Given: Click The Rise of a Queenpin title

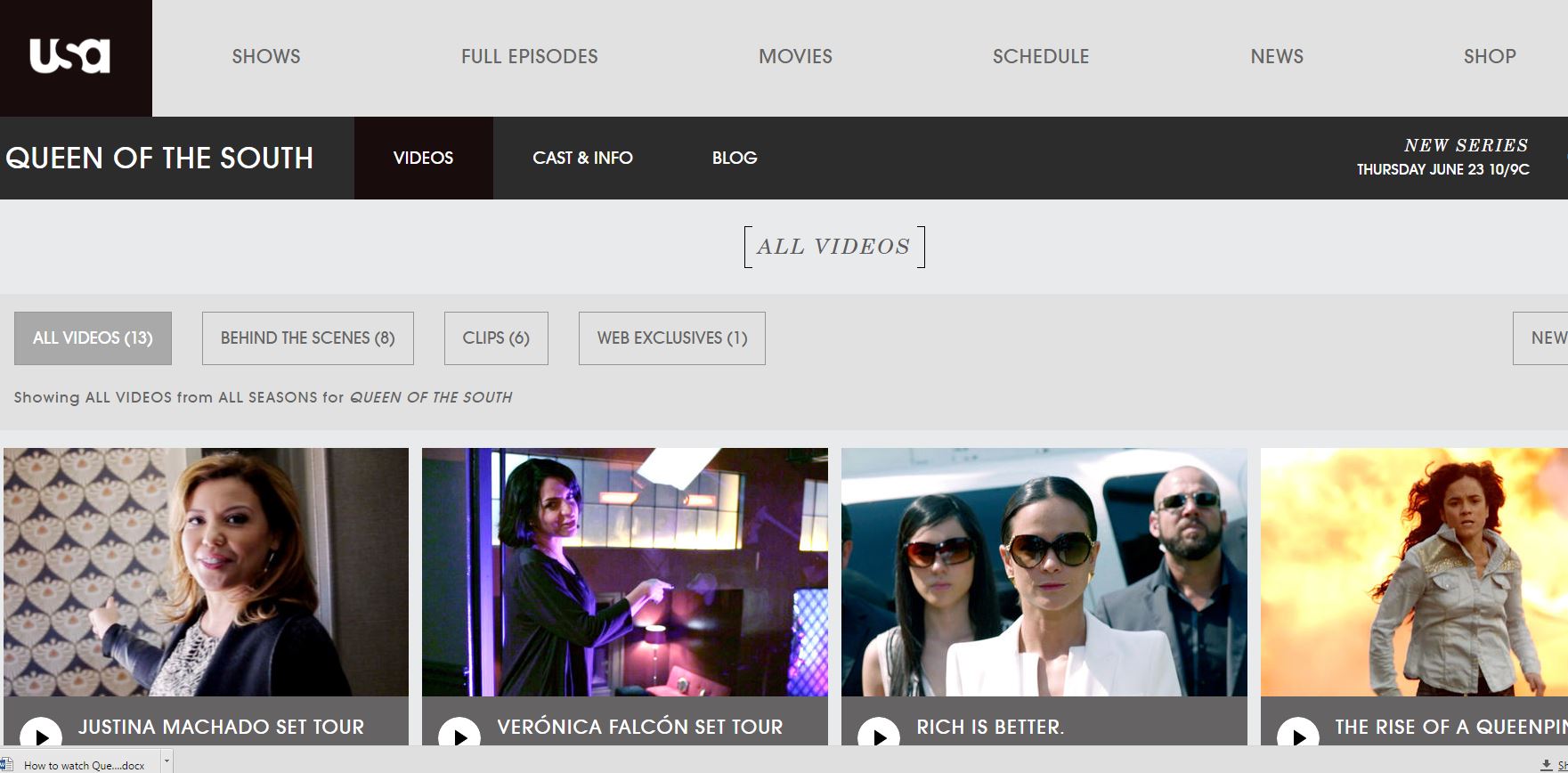Looking at the screenshot, I should coord(1450,727).
